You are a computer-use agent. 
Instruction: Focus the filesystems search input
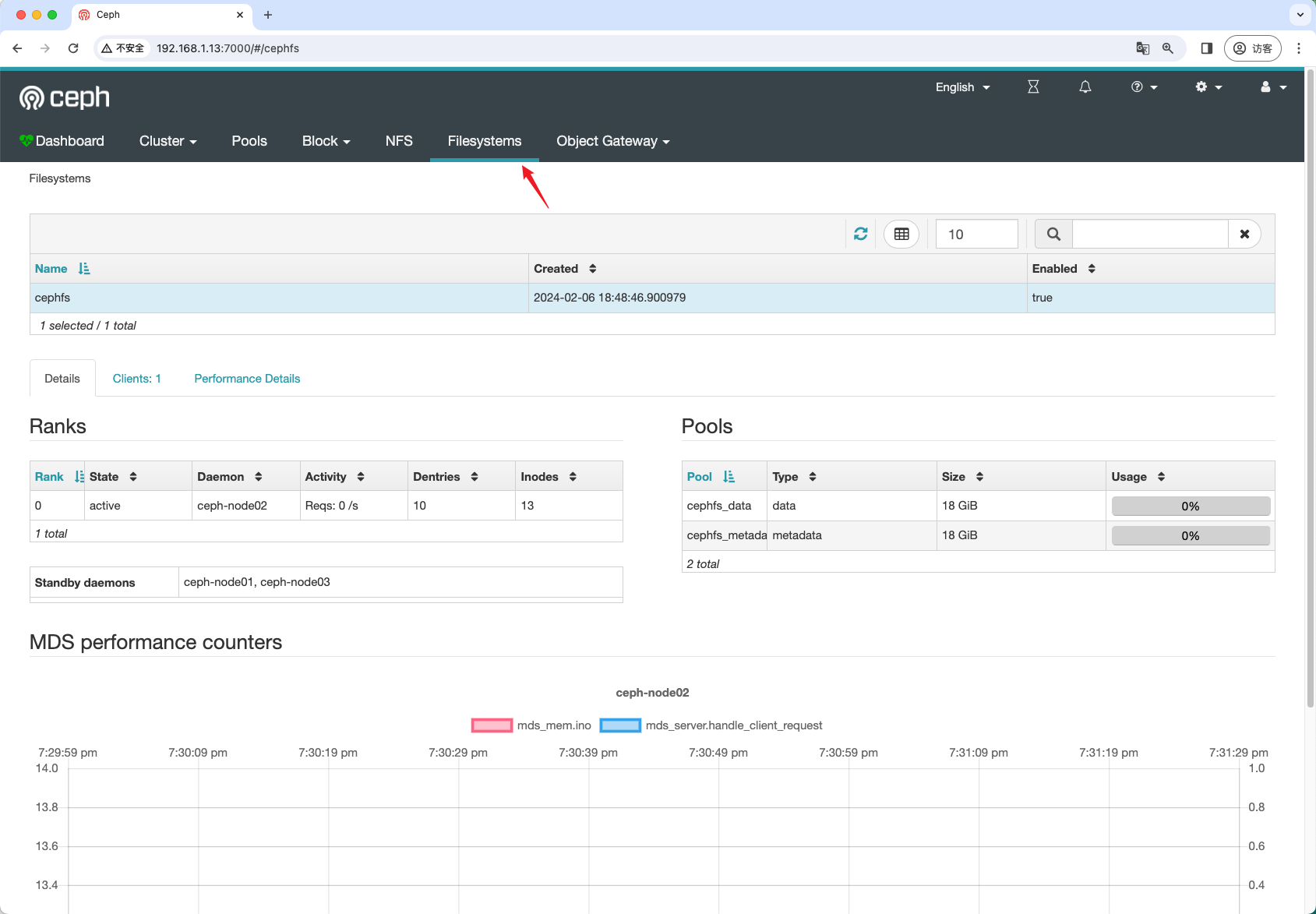pos(1150,234)
